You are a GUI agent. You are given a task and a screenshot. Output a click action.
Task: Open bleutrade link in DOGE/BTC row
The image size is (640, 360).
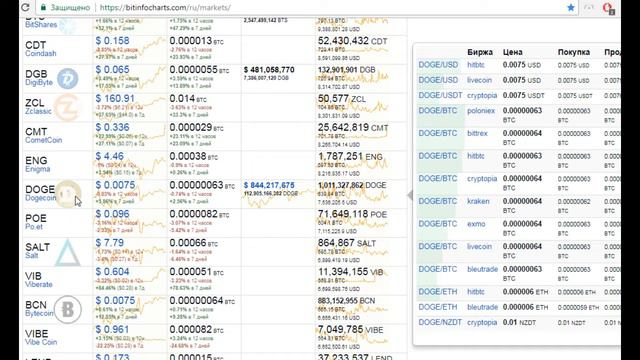(482, 269)
